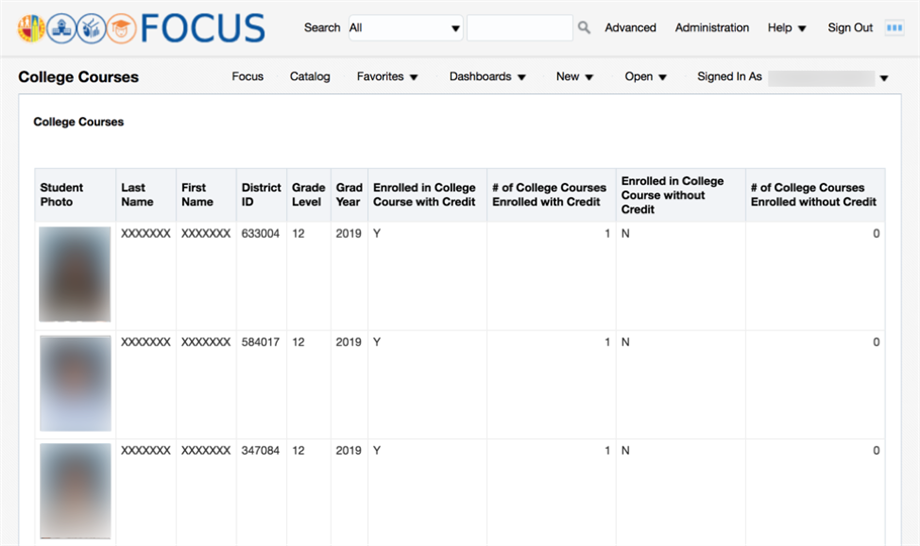Expand the New menu
This screenshot has width=920, height=546.
point(575,76)
